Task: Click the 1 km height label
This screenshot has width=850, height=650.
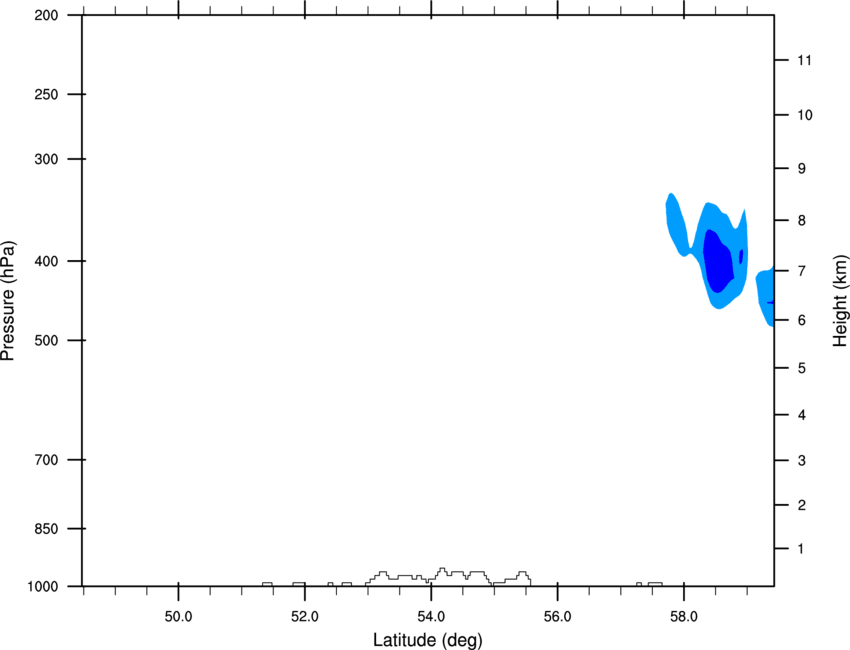Action: pyautogui.click(x=802, y=549)
